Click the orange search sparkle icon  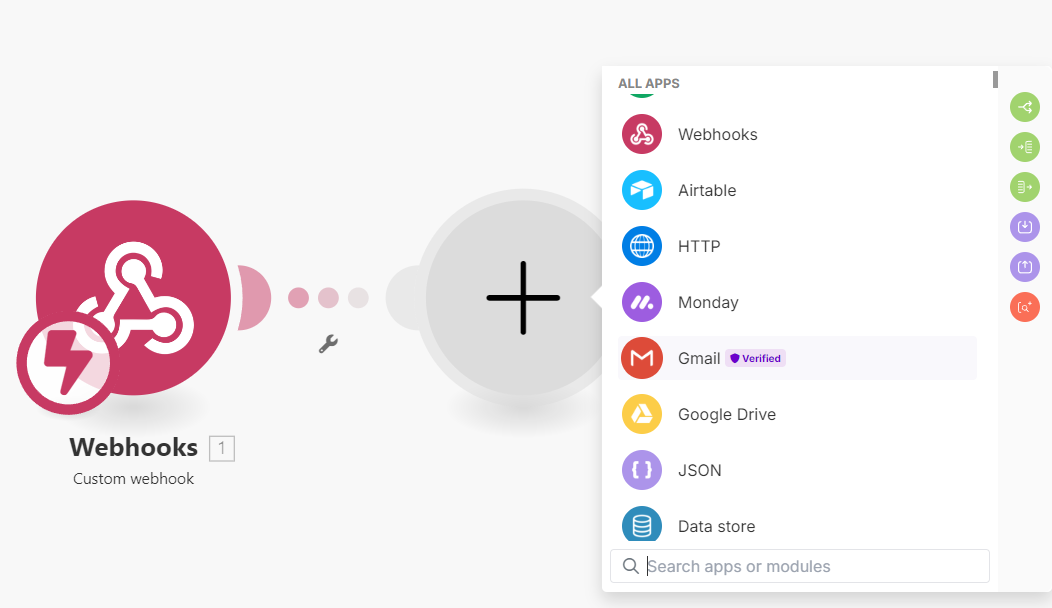click(x=1025, y=307)
